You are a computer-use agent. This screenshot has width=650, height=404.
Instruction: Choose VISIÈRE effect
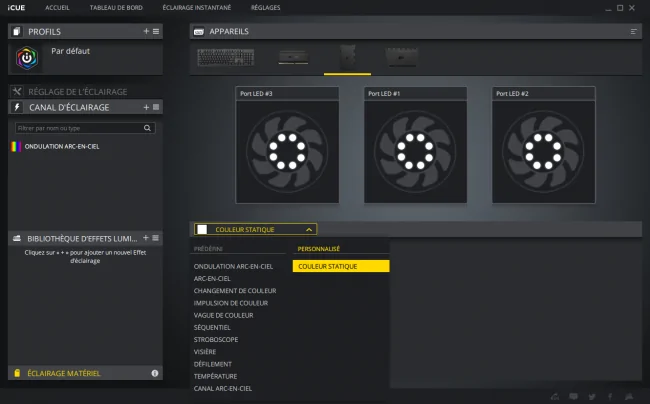click(205, 352)
